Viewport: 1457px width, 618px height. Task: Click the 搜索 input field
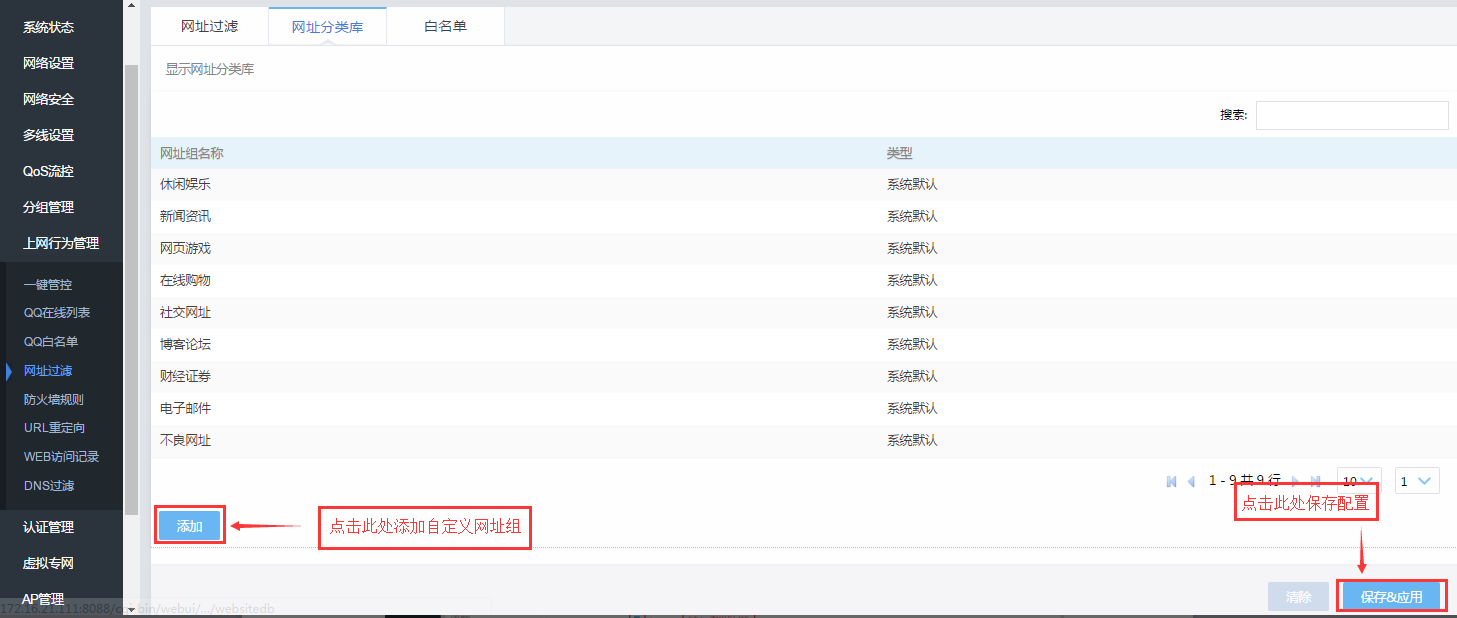[1351, 115]
